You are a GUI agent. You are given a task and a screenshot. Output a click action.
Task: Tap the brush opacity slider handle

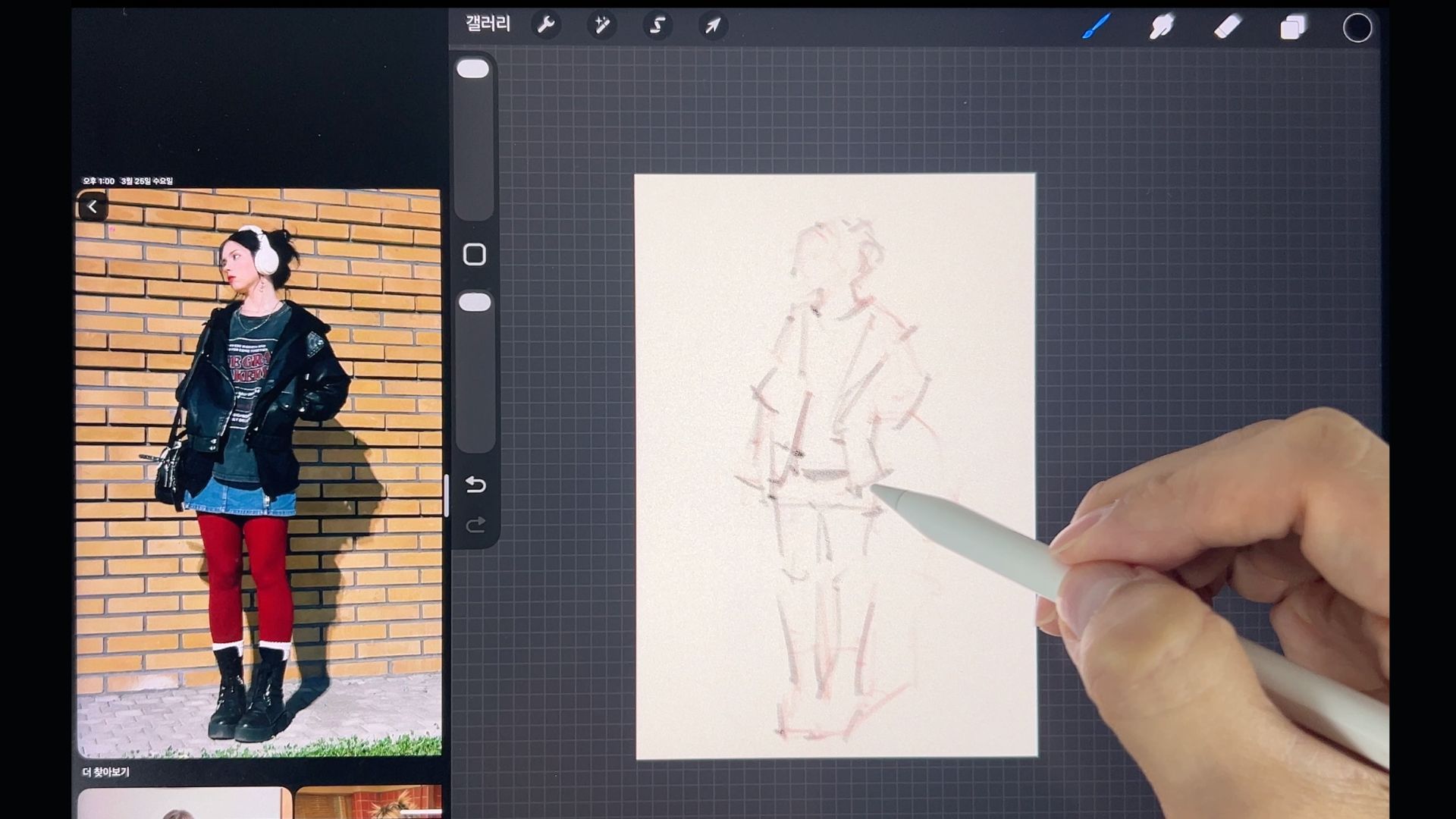pyautogui.click(x=475, y=303)
